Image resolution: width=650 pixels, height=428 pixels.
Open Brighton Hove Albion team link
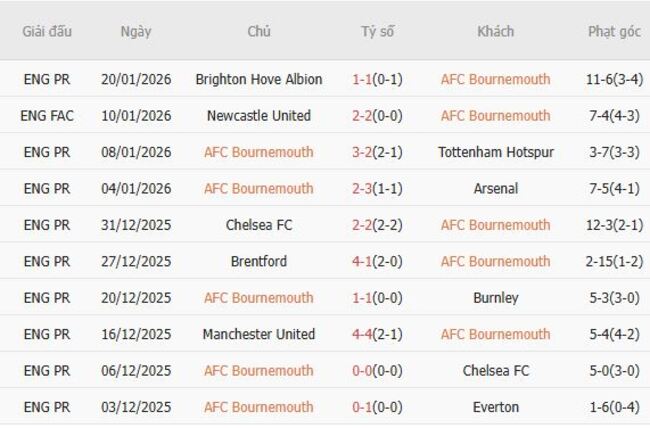(x=259, y=79)
